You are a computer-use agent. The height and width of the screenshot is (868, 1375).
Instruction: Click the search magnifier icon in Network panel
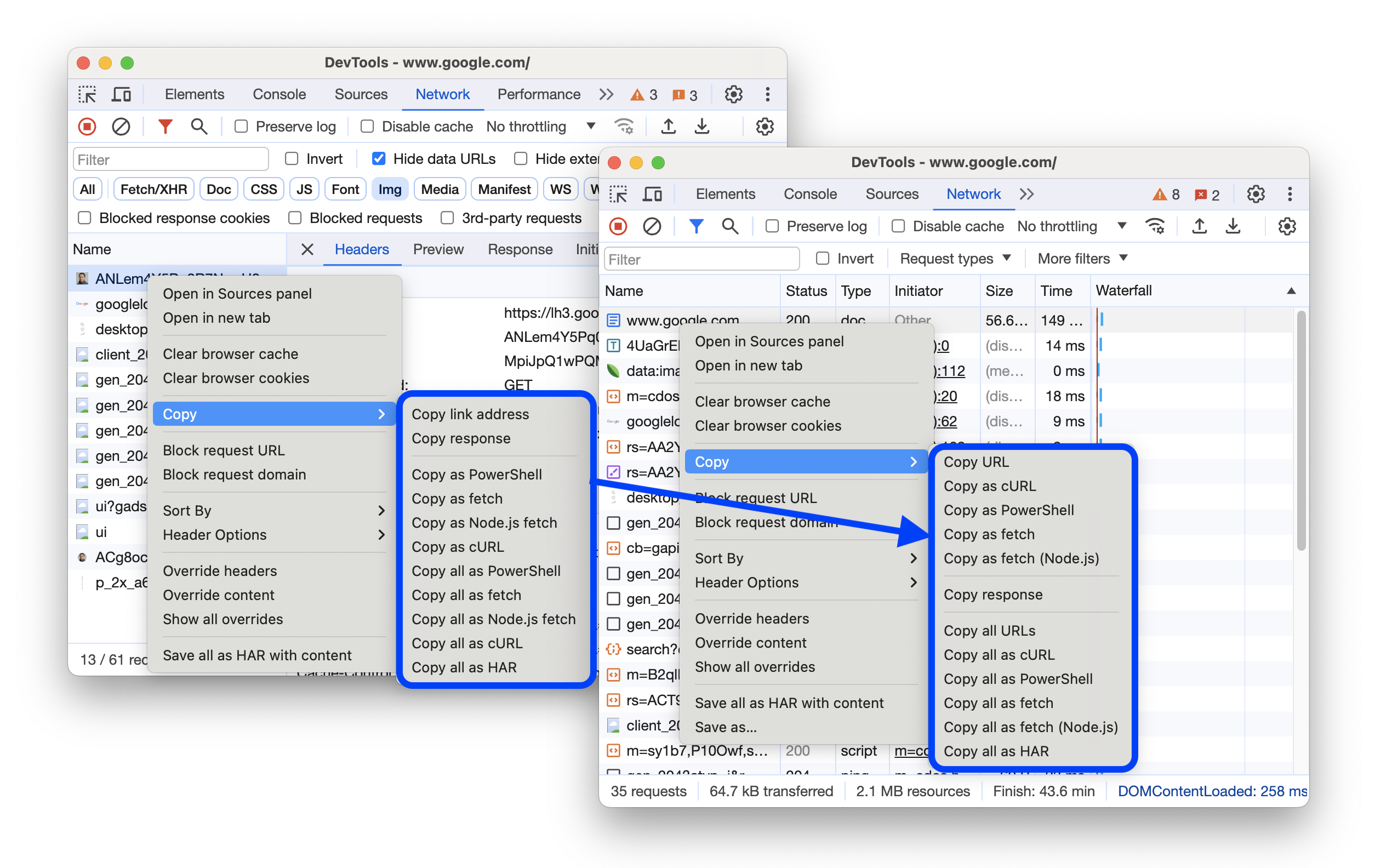(729, 228)
